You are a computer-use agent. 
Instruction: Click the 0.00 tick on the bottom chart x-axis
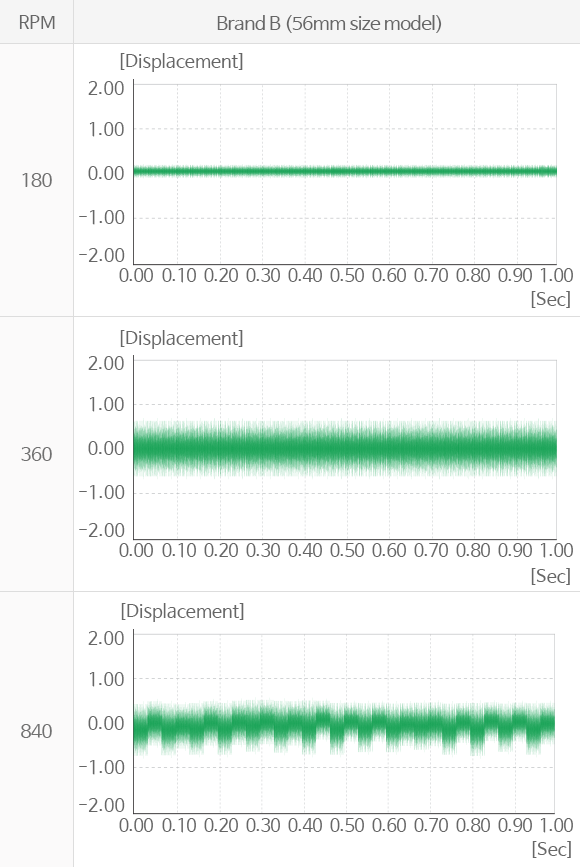coord(136,825)
